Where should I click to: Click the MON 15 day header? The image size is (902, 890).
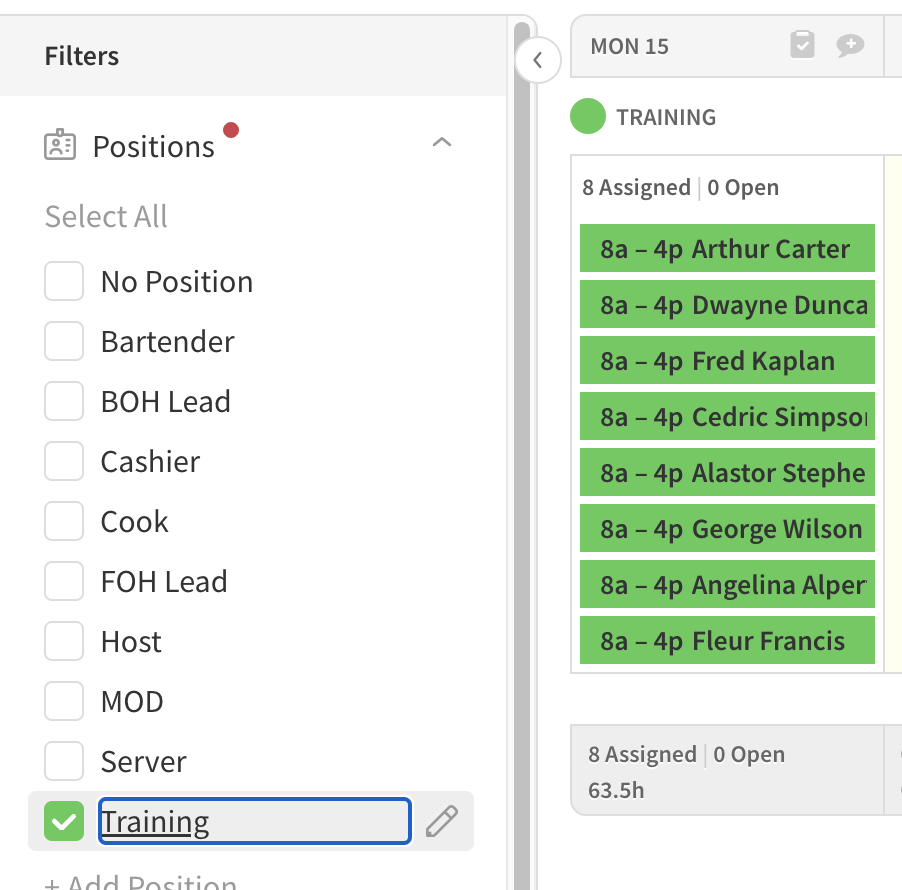630,46
